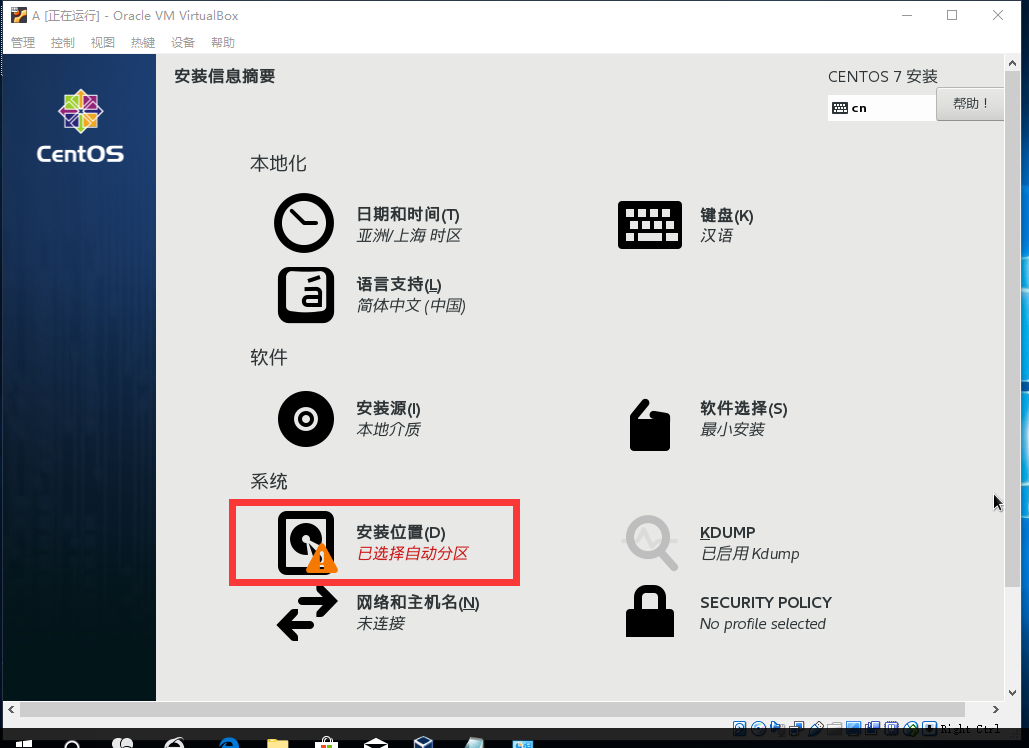
Task: Click the horizontal scrollbar thumb
Action: pyautogui.click(x=492, y=709)
